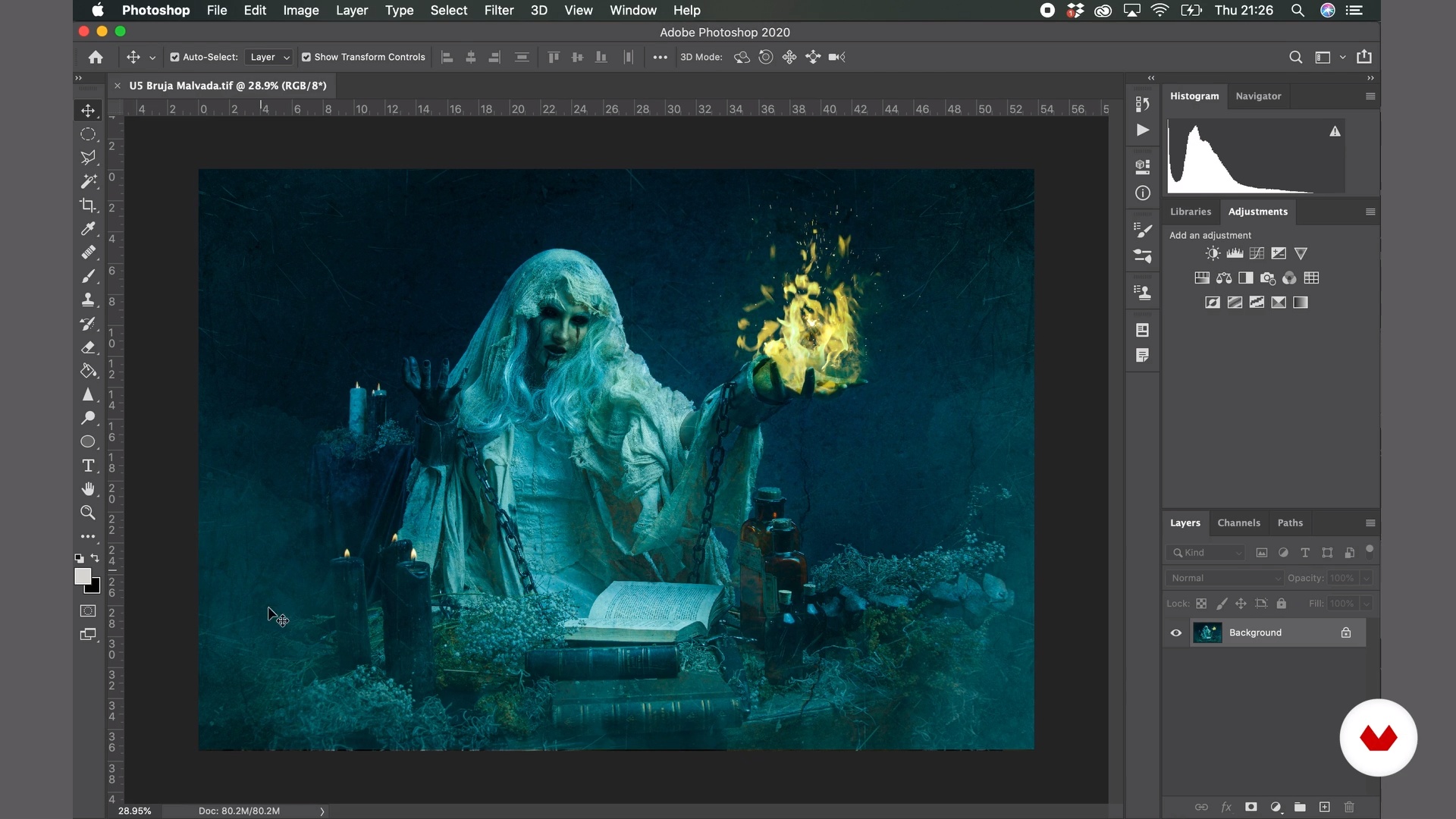This screenshot has height=819, width=1456.
Task: Toggle lock all padlock
Action: [x=1282, y=604]
